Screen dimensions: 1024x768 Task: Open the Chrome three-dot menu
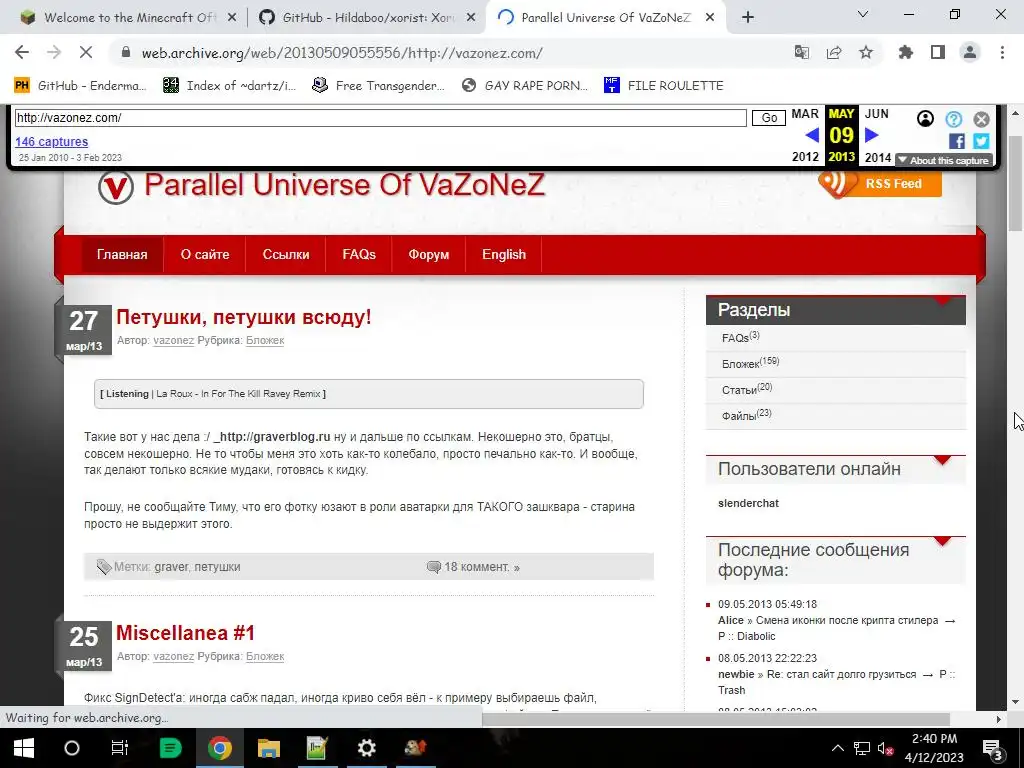pos(1002,52)
